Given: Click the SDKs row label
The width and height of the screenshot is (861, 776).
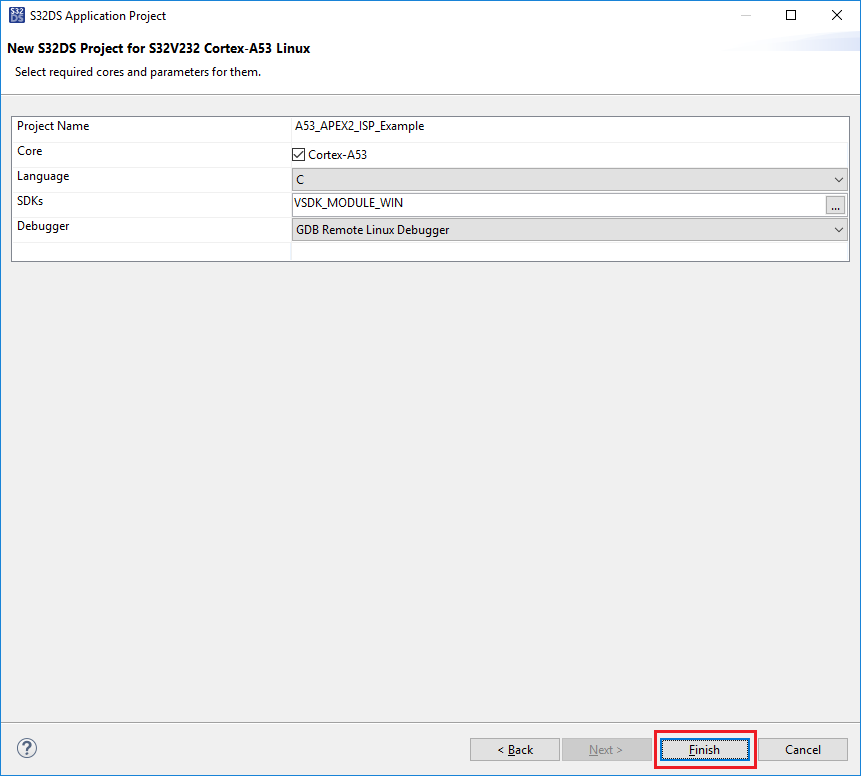Looking at the screenshot, I should coord(30,201).
